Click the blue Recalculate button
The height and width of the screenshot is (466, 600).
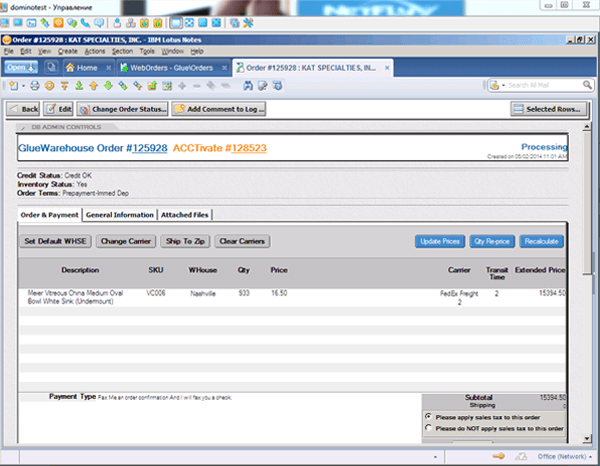541,241
